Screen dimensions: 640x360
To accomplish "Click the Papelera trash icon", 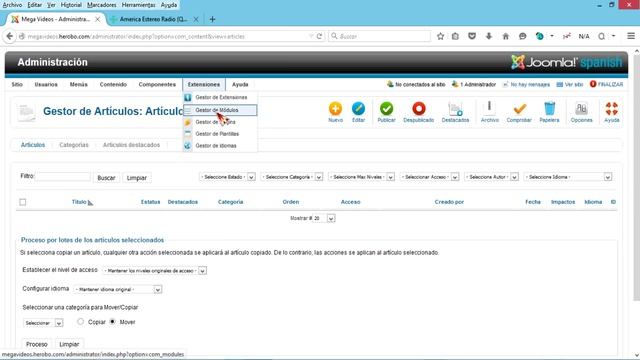I will (549, 109).
